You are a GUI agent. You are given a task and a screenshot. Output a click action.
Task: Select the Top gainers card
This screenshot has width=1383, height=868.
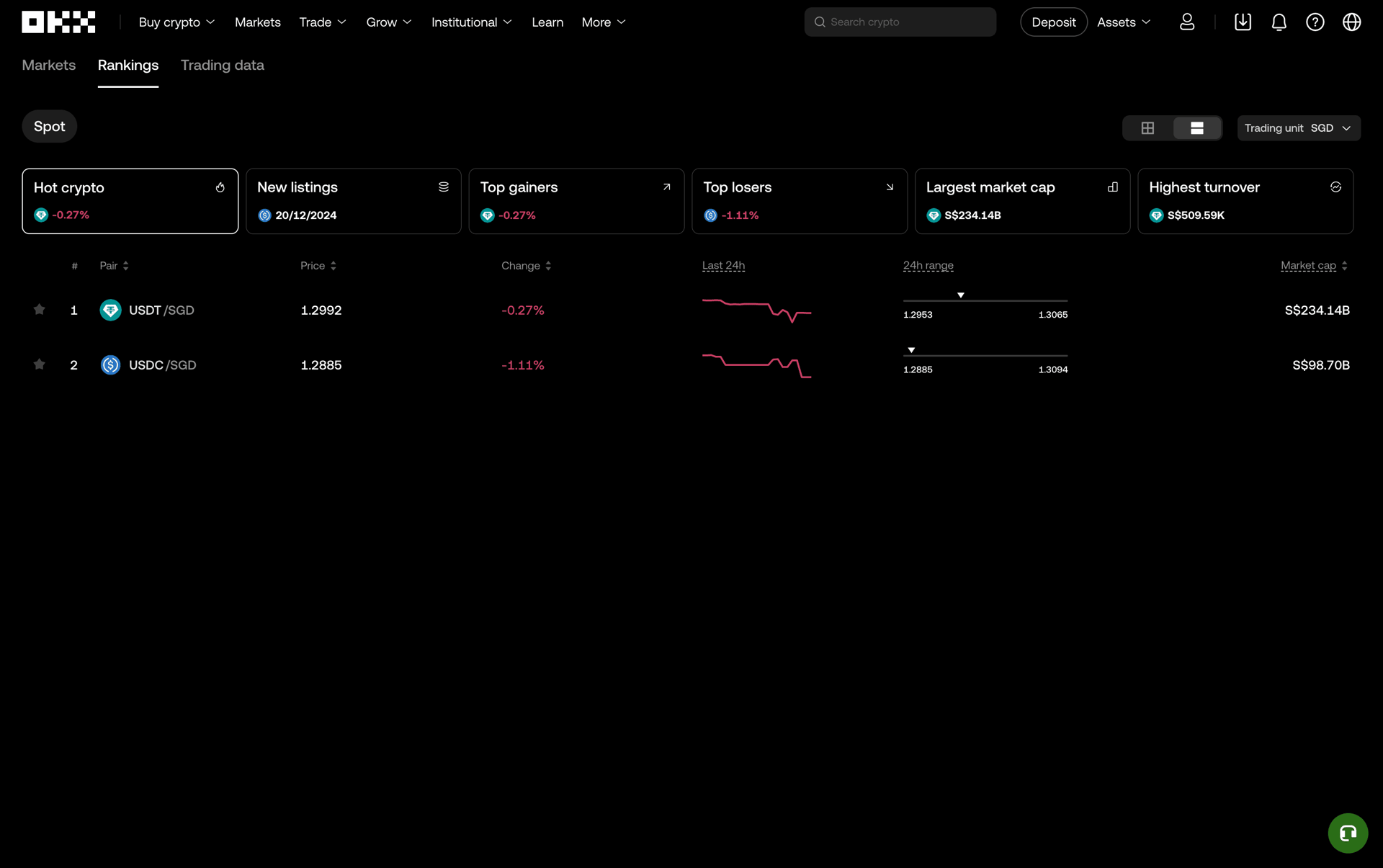tap(576, 201)
